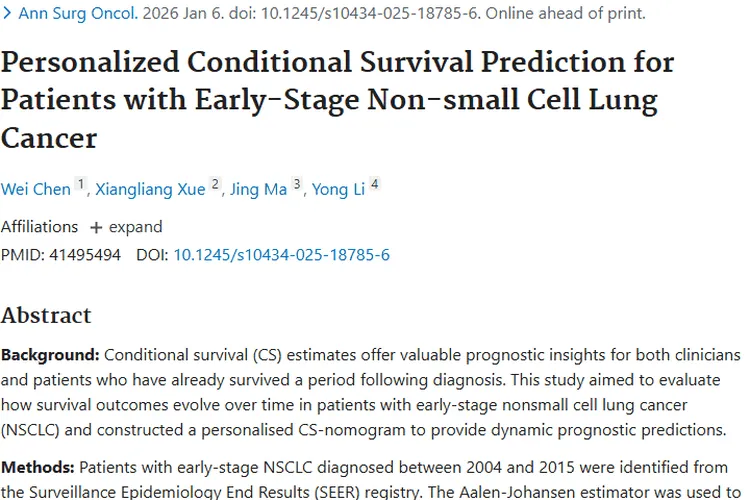The height and width of the screenshot is (500, 750).
Task: Click the Affiliations label
Action: 39,226
